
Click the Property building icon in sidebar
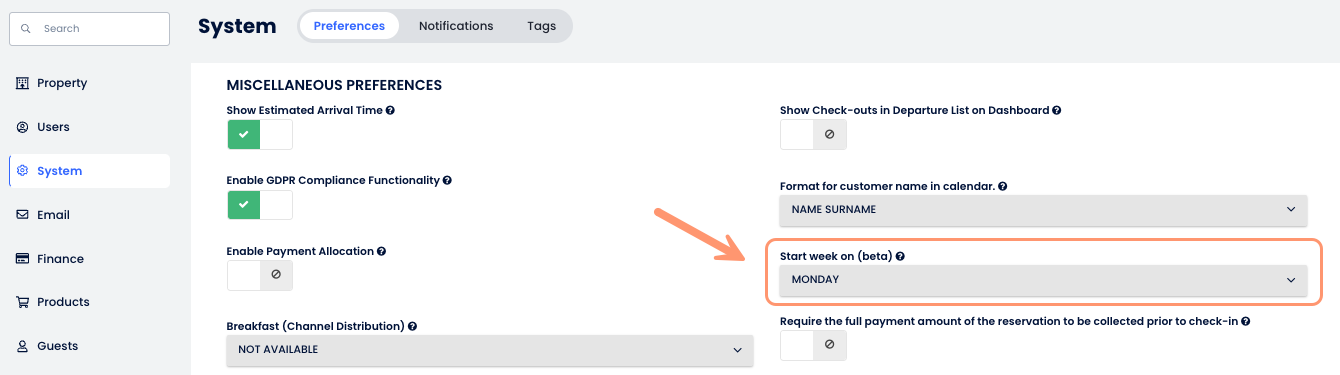coord(22,83)
